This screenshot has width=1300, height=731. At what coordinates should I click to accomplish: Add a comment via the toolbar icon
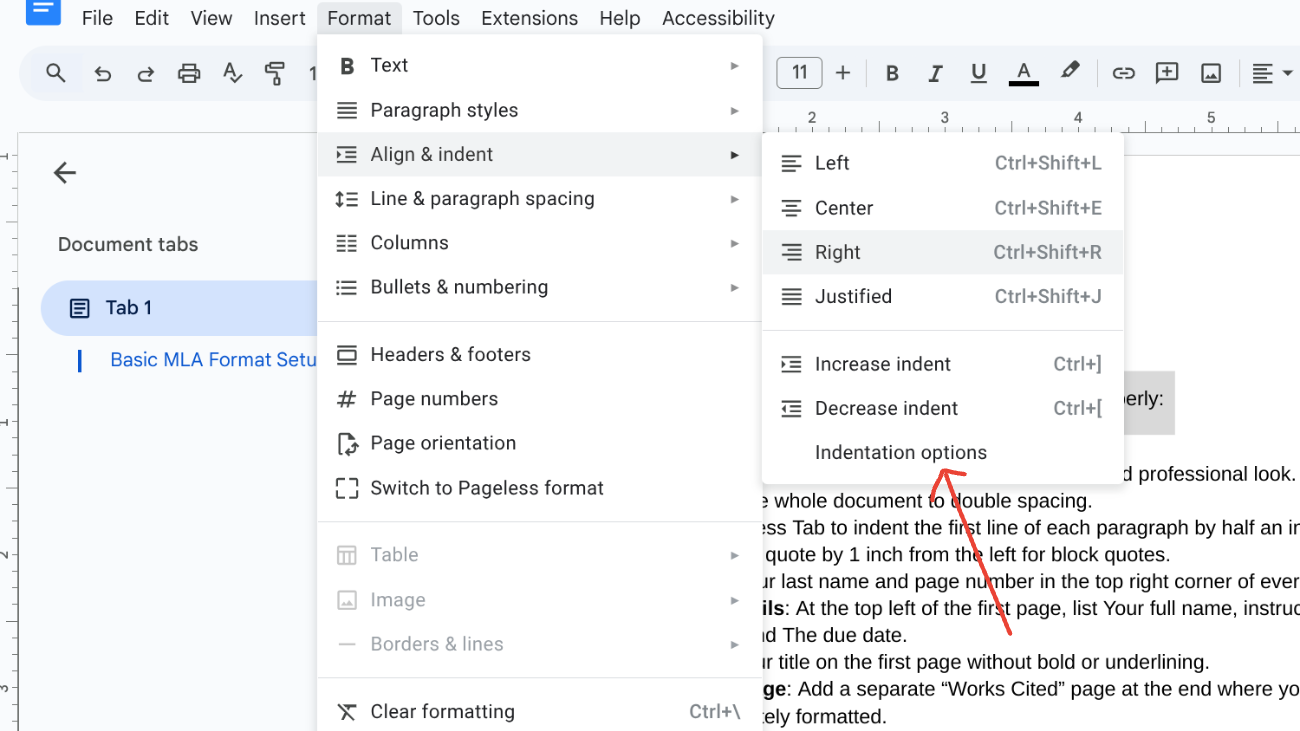(x=1166, y=72)
